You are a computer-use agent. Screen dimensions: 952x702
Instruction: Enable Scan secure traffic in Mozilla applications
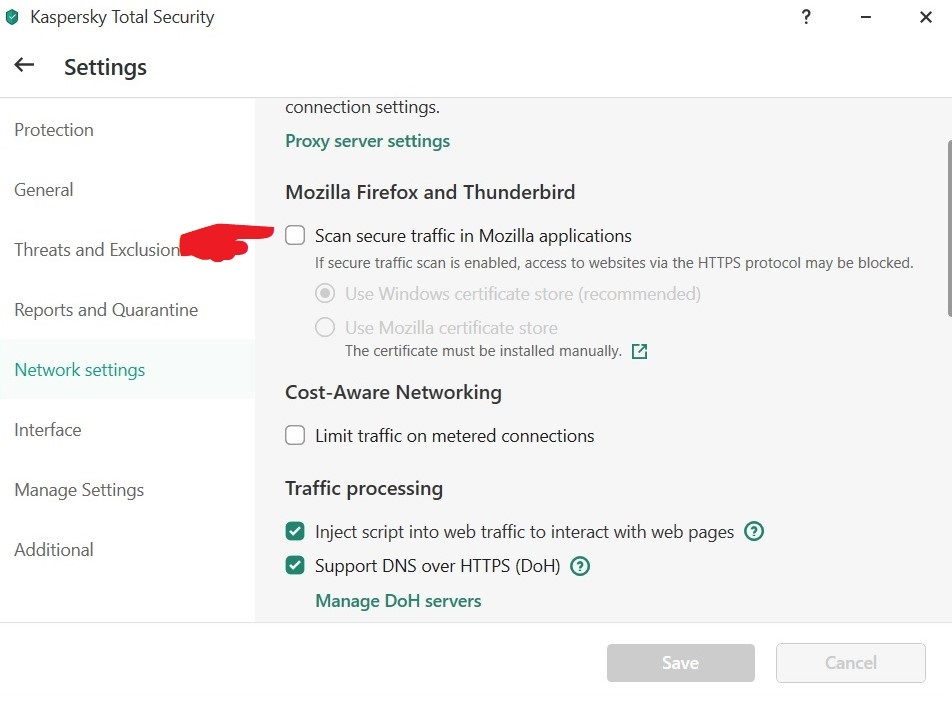[x=295, y=235]
